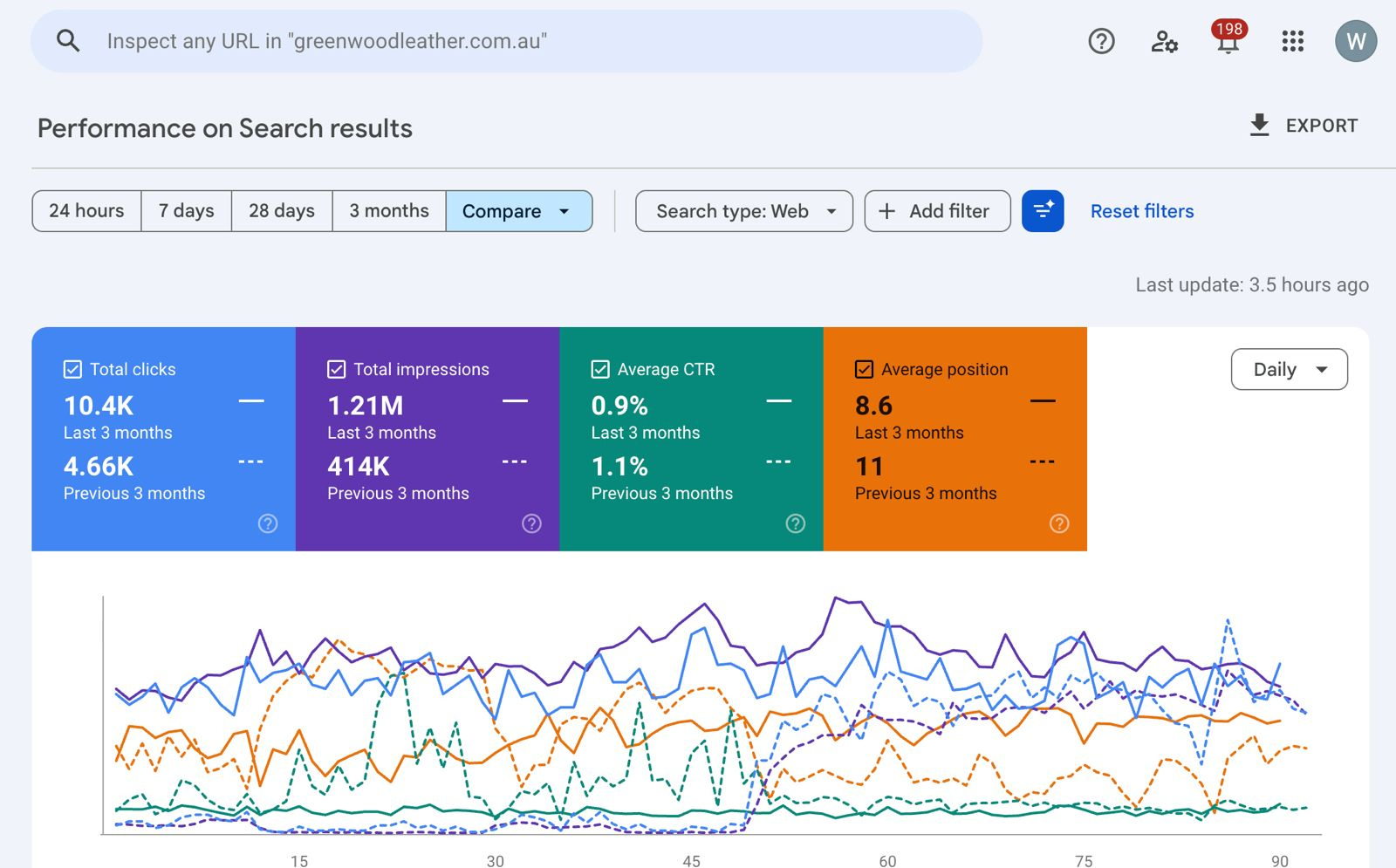
Task: Expand the Compare date range dropdown
Action: pyautogui.click(x=518, y=211)
